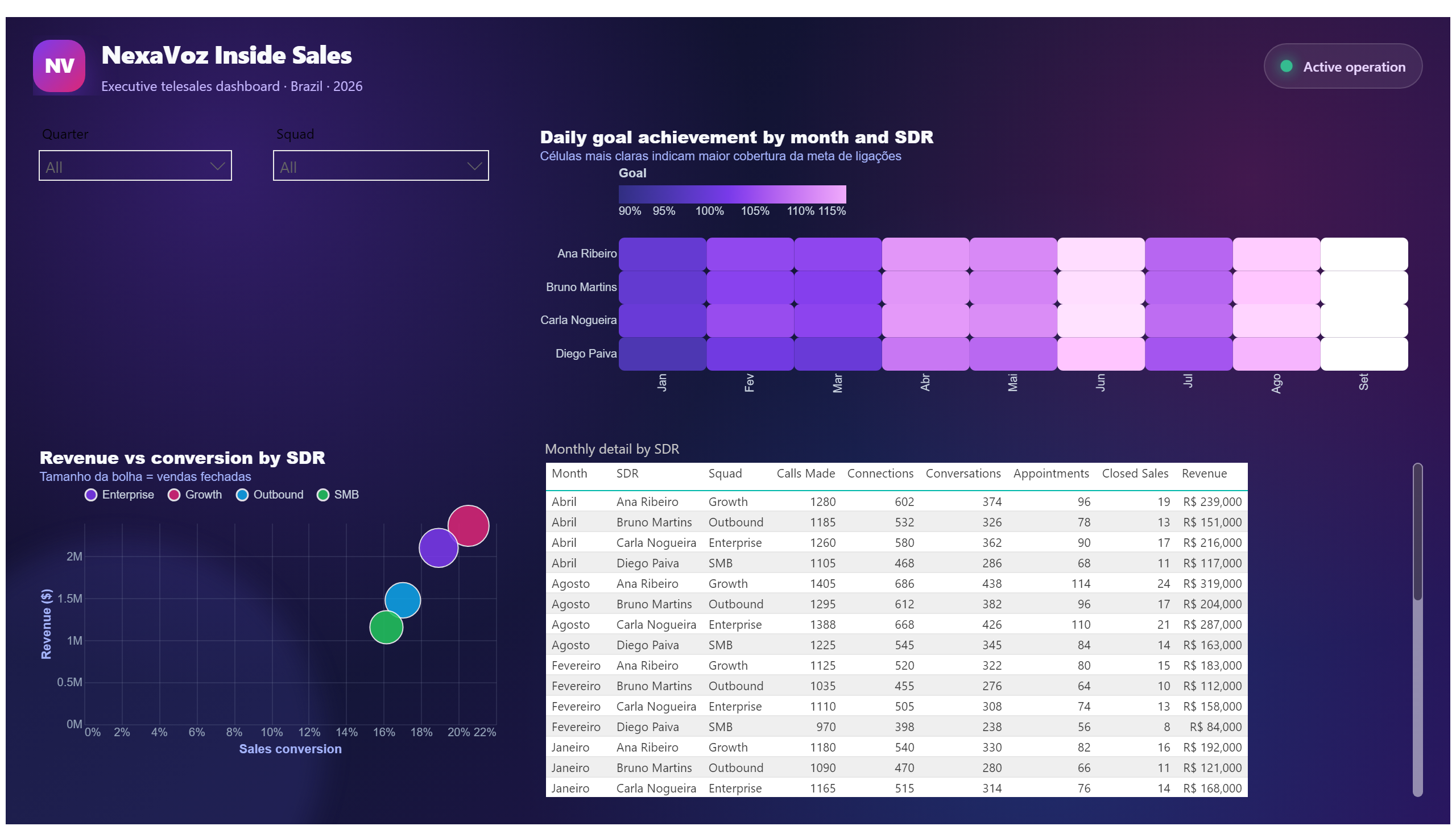Click the Active operation badge
This screenshot has height=830, width=1456.
(x=1342, y=66)
